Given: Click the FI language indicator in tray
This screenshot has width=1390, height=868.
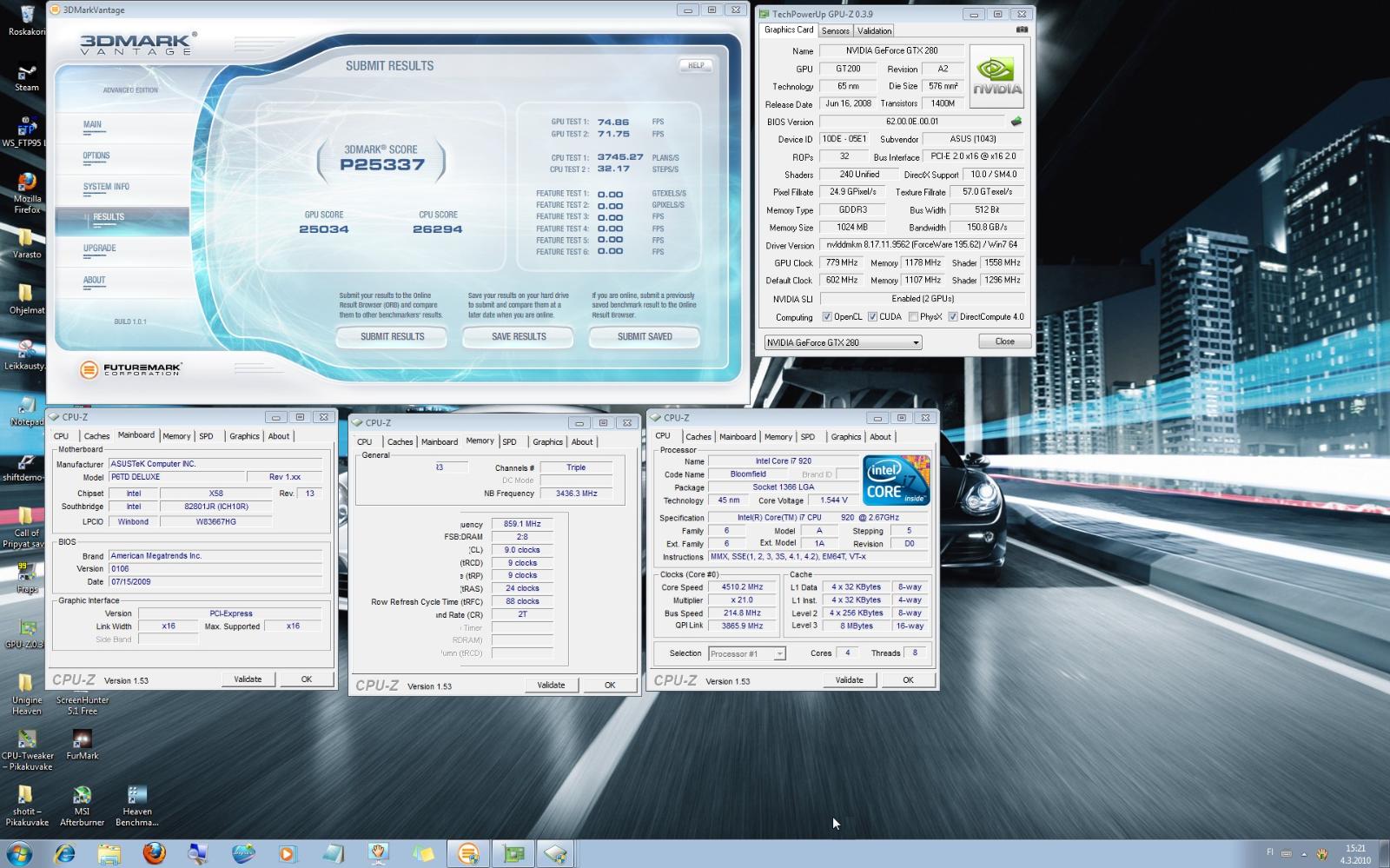Looking at the screenshot, I should pyautogui.click(x=1270, y=853).
